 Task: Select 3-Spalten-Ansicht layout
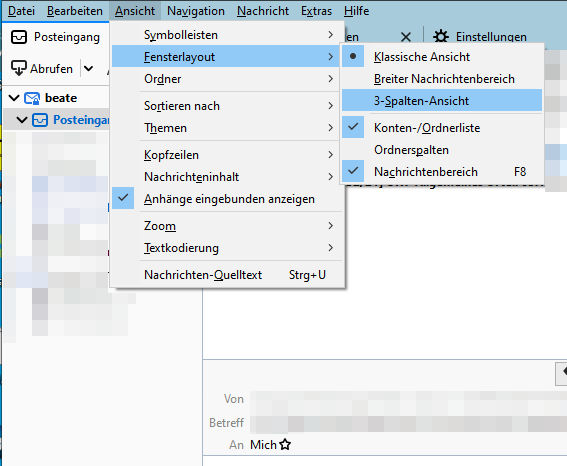pos(442,101)
